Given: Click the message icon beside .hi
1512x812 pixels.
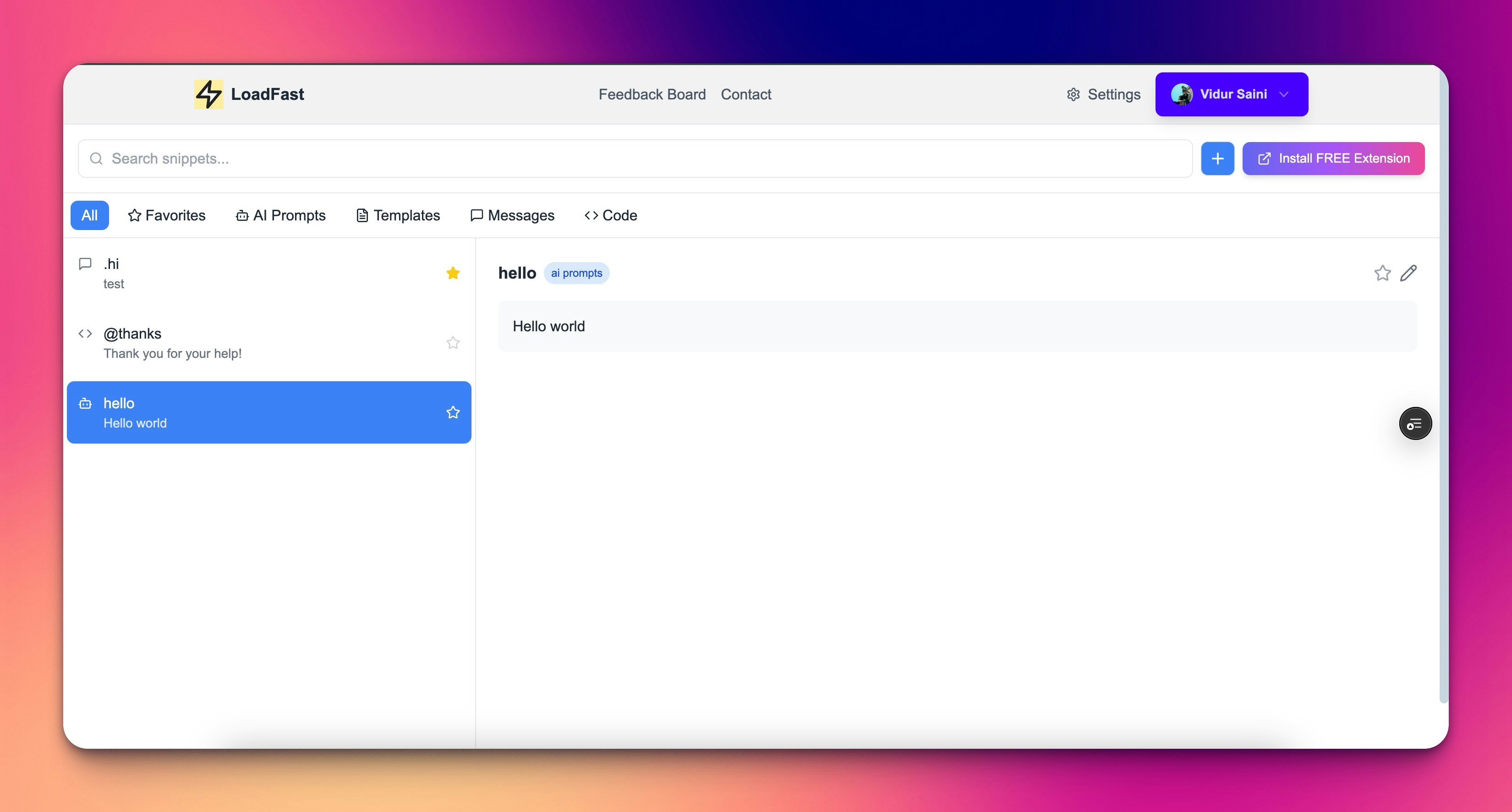Looking at the screenshot, I should pos(85,263).
